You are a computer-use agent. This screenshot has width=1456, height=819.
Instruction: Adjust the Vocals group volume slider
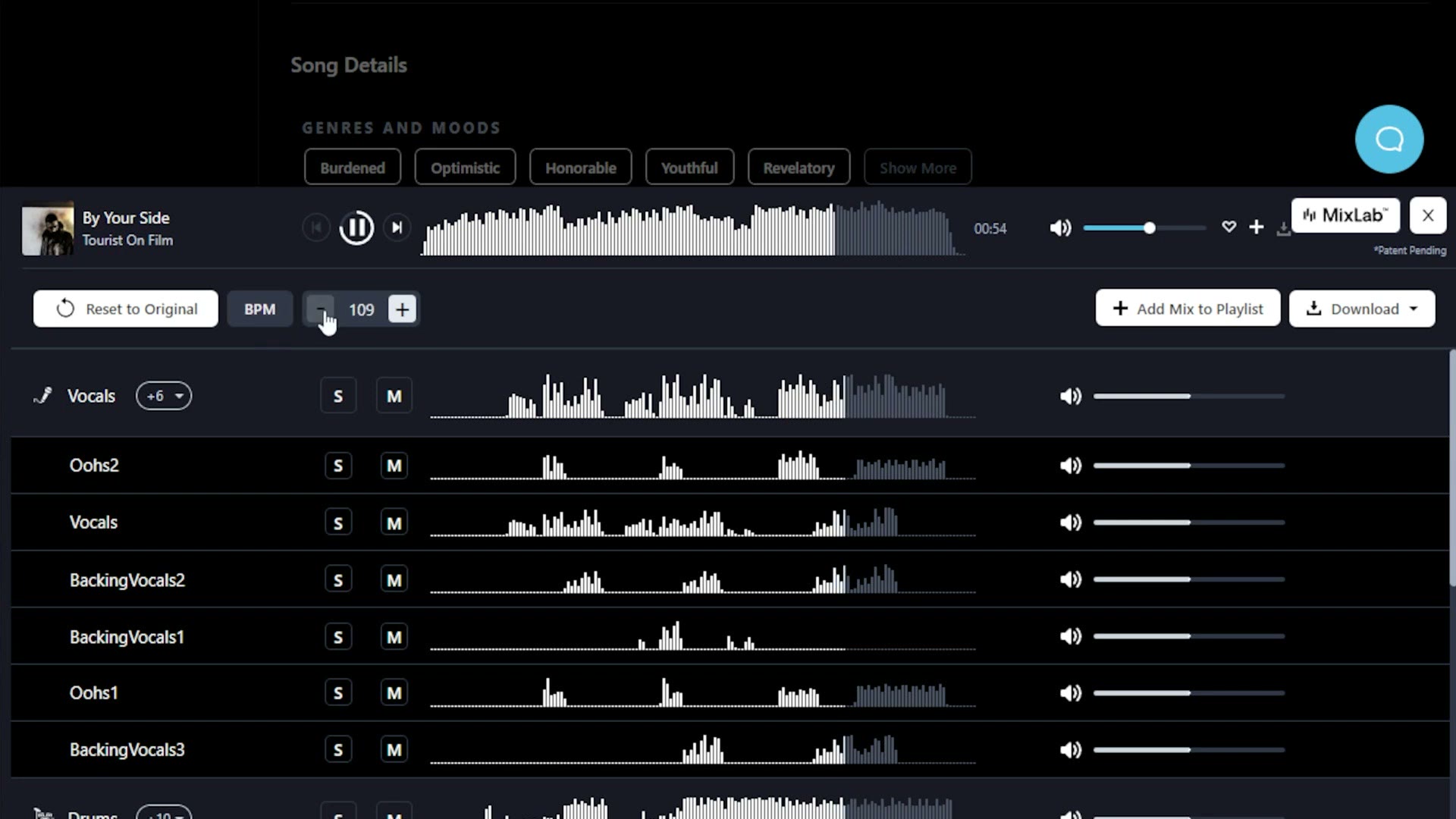1189,396
